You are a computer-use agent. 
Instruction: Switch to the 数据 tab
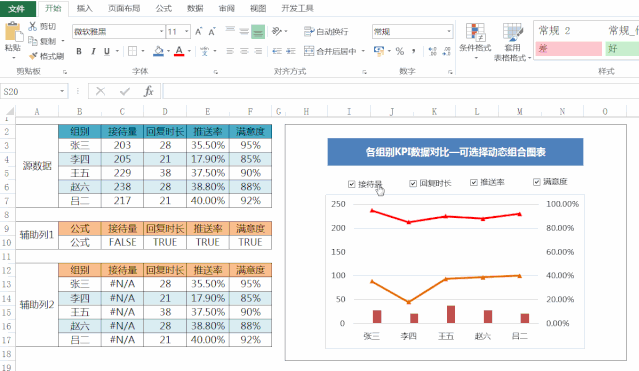195,9
